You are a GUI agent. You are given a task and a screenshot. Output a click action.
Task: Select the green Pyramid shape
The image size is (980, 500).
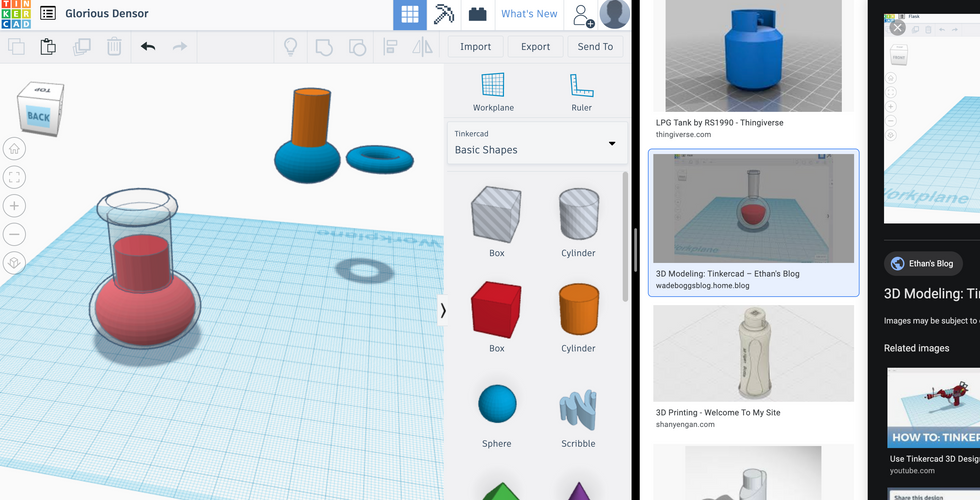tap(502, 491)
